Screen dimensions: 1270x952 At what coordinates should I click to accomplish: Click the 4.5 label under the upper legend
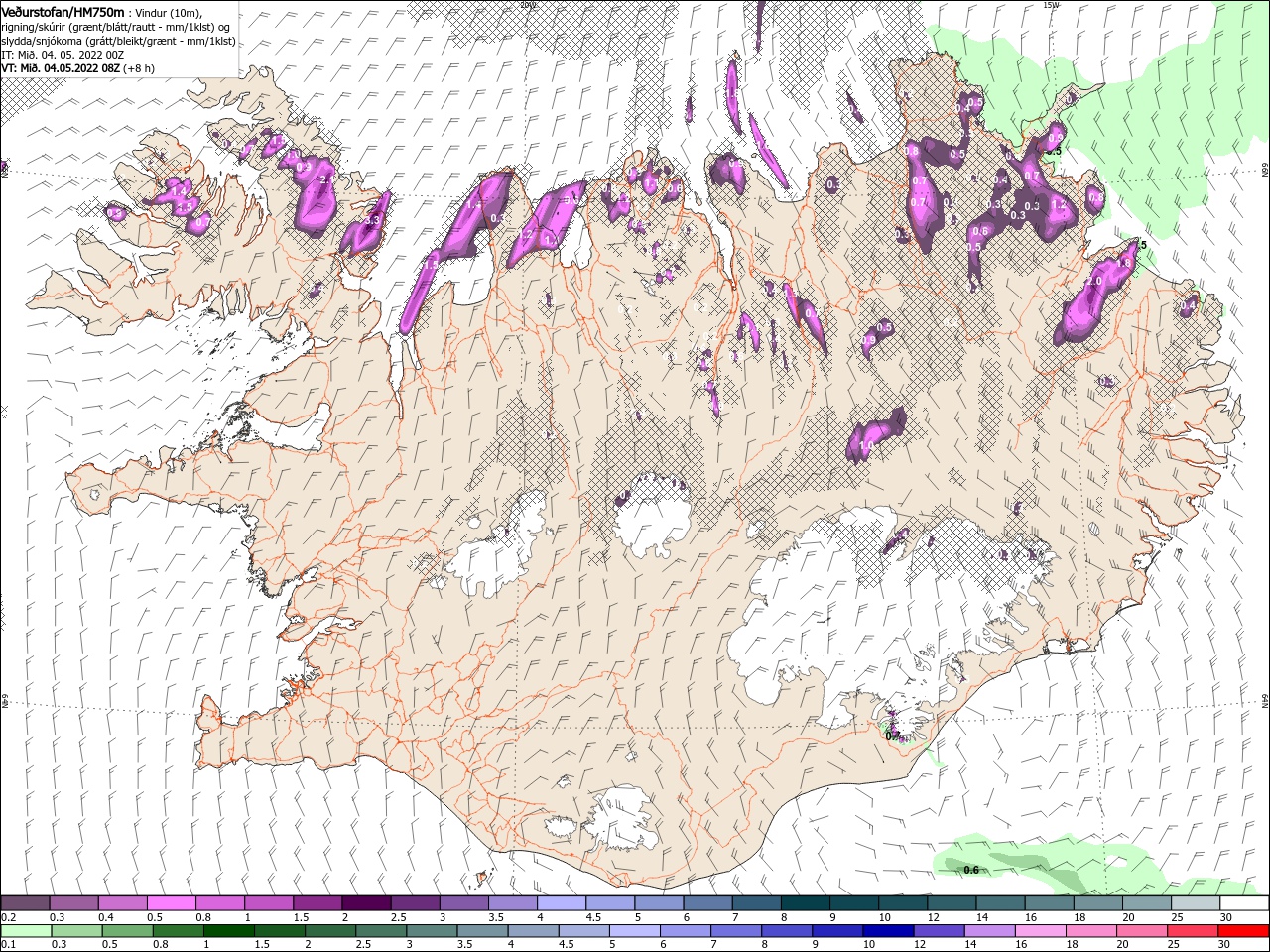click(593, 917)
